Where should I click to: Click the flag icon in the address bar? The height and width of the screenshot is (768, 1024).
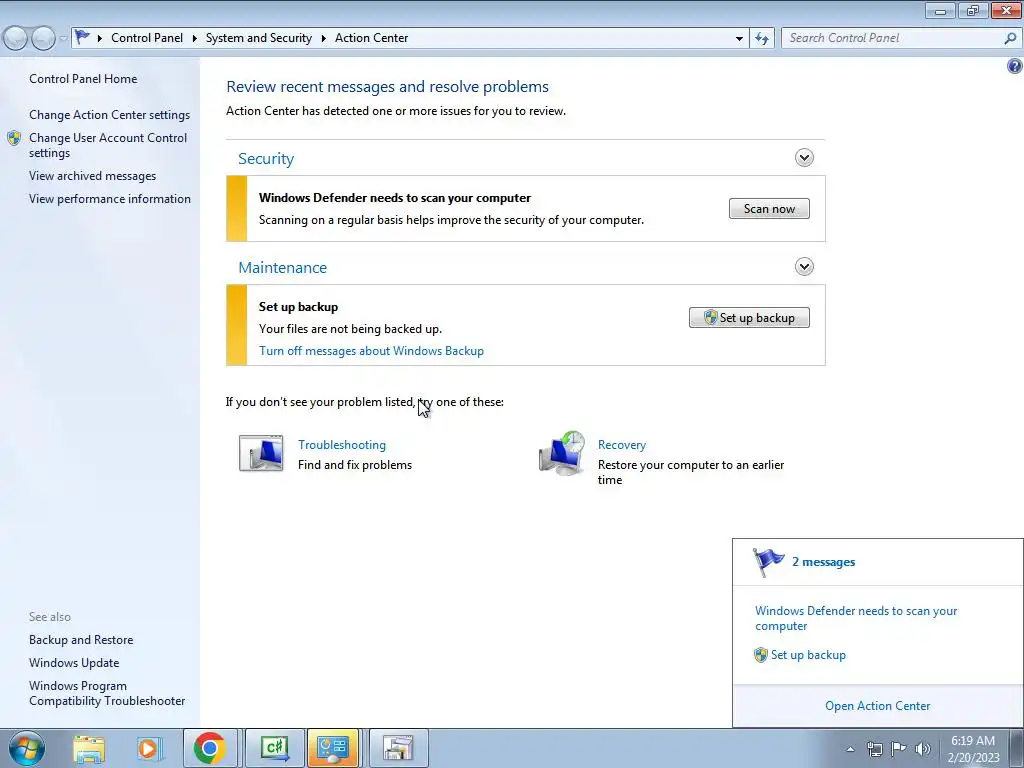[82, 37]
